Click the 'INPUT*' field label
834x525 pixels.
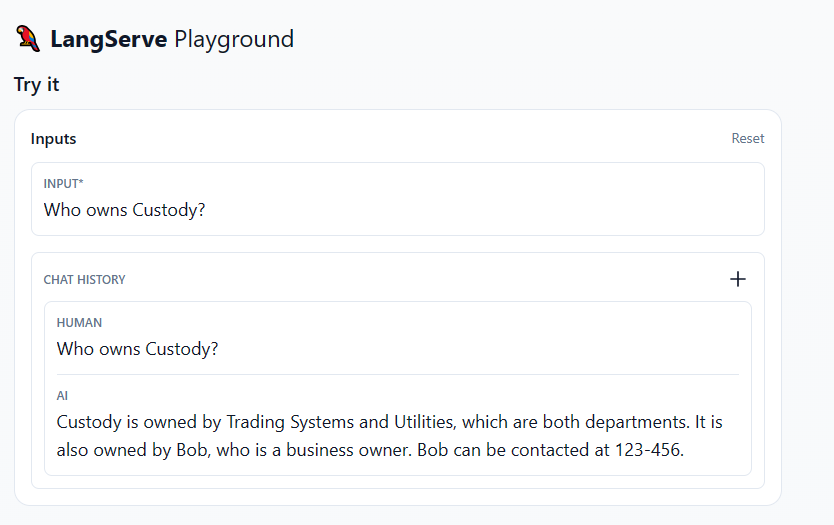[x=63, y=184]
